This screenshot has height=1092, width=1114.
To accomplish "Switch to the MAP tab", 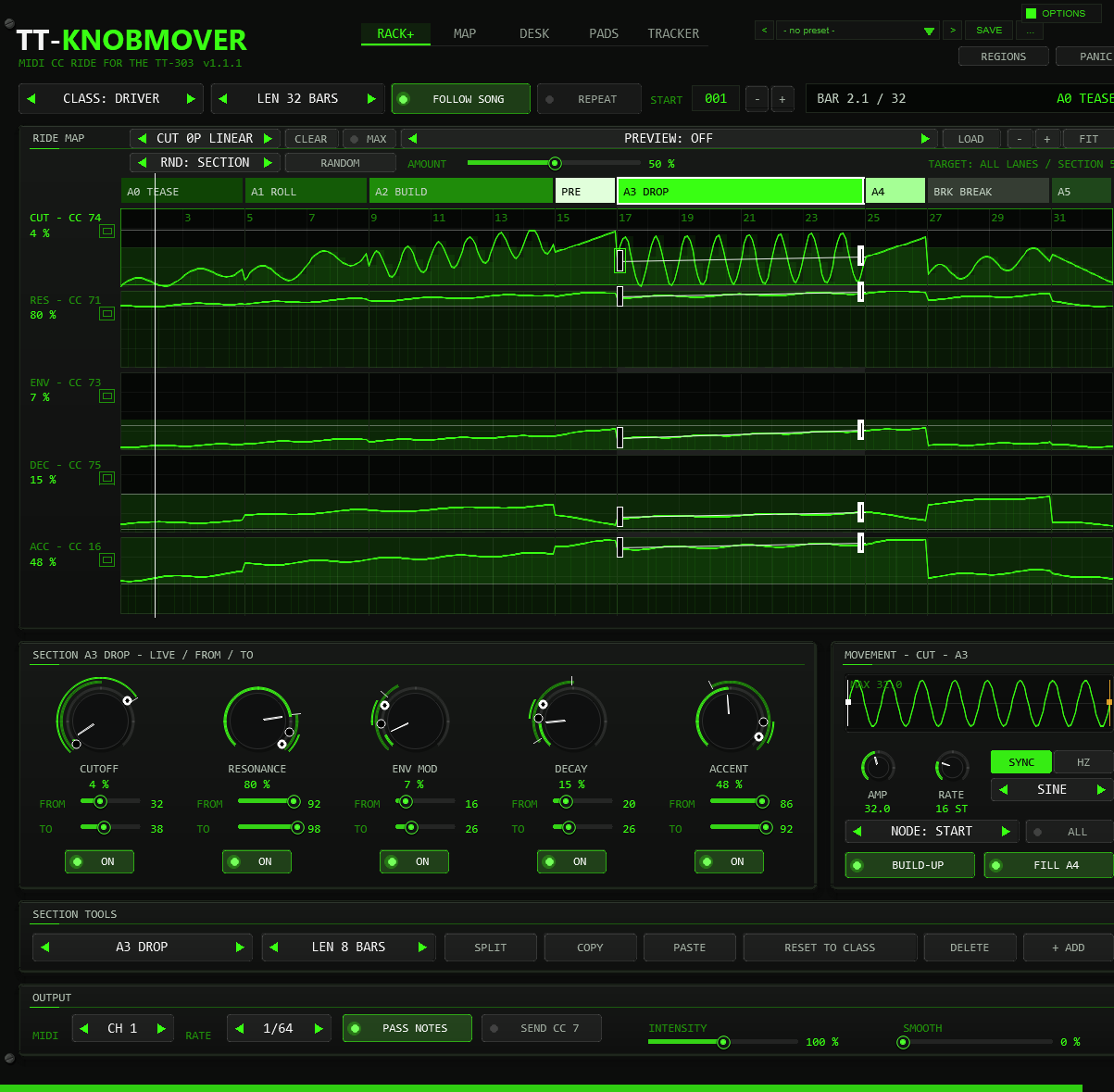I will pyautogui.click(x=465, y=34).
